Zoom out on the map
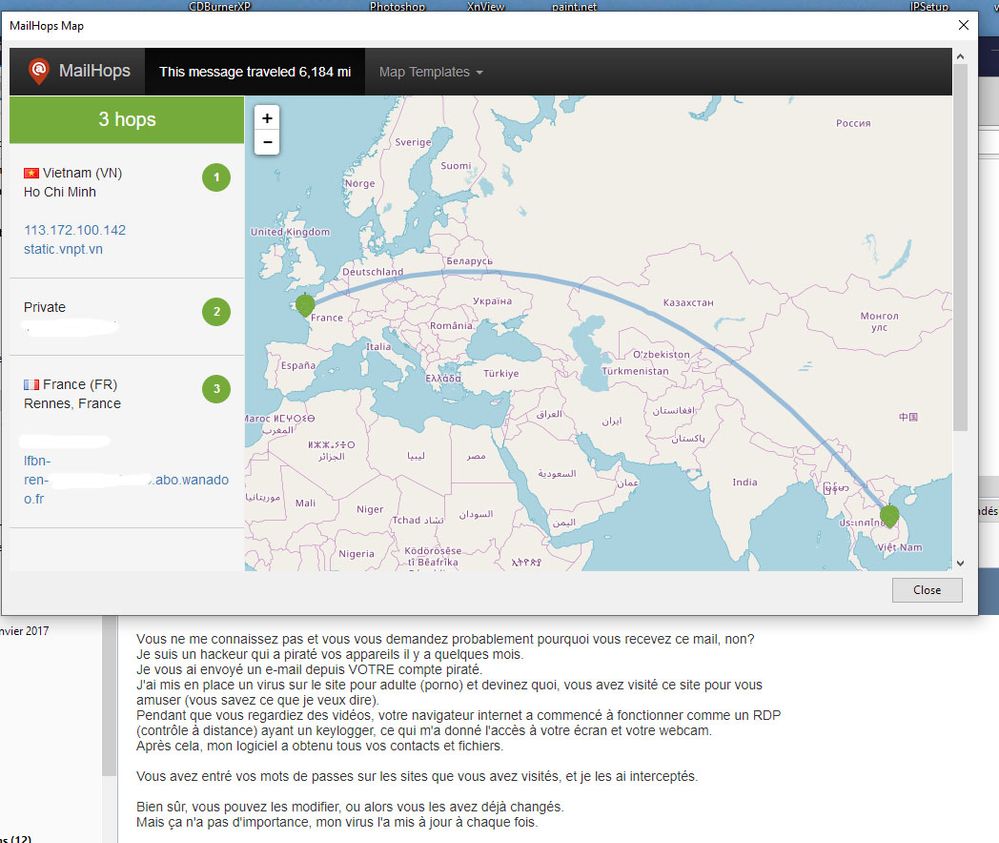The height and width of the screenshot is (843, 999). [267, 142]
